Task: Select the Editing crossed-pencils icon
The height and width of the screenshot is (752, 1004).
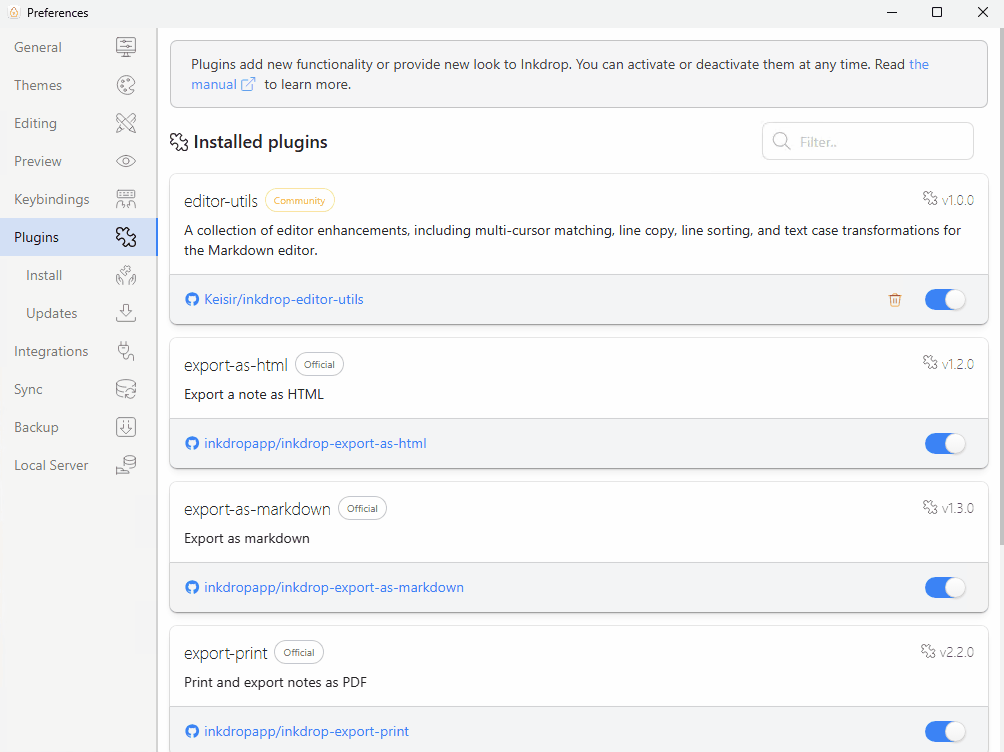Action: click(125, 123)
